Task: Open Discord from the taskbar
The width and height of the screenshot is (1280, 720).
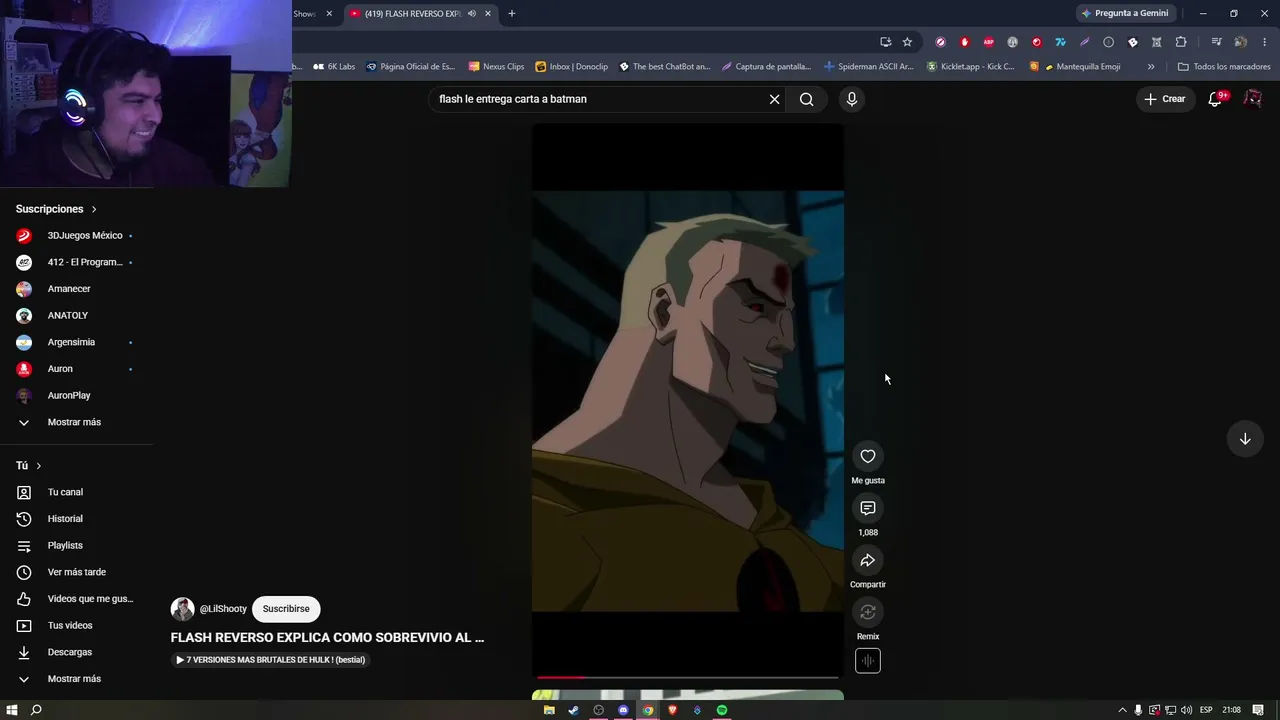Action: tap(623, 710)
